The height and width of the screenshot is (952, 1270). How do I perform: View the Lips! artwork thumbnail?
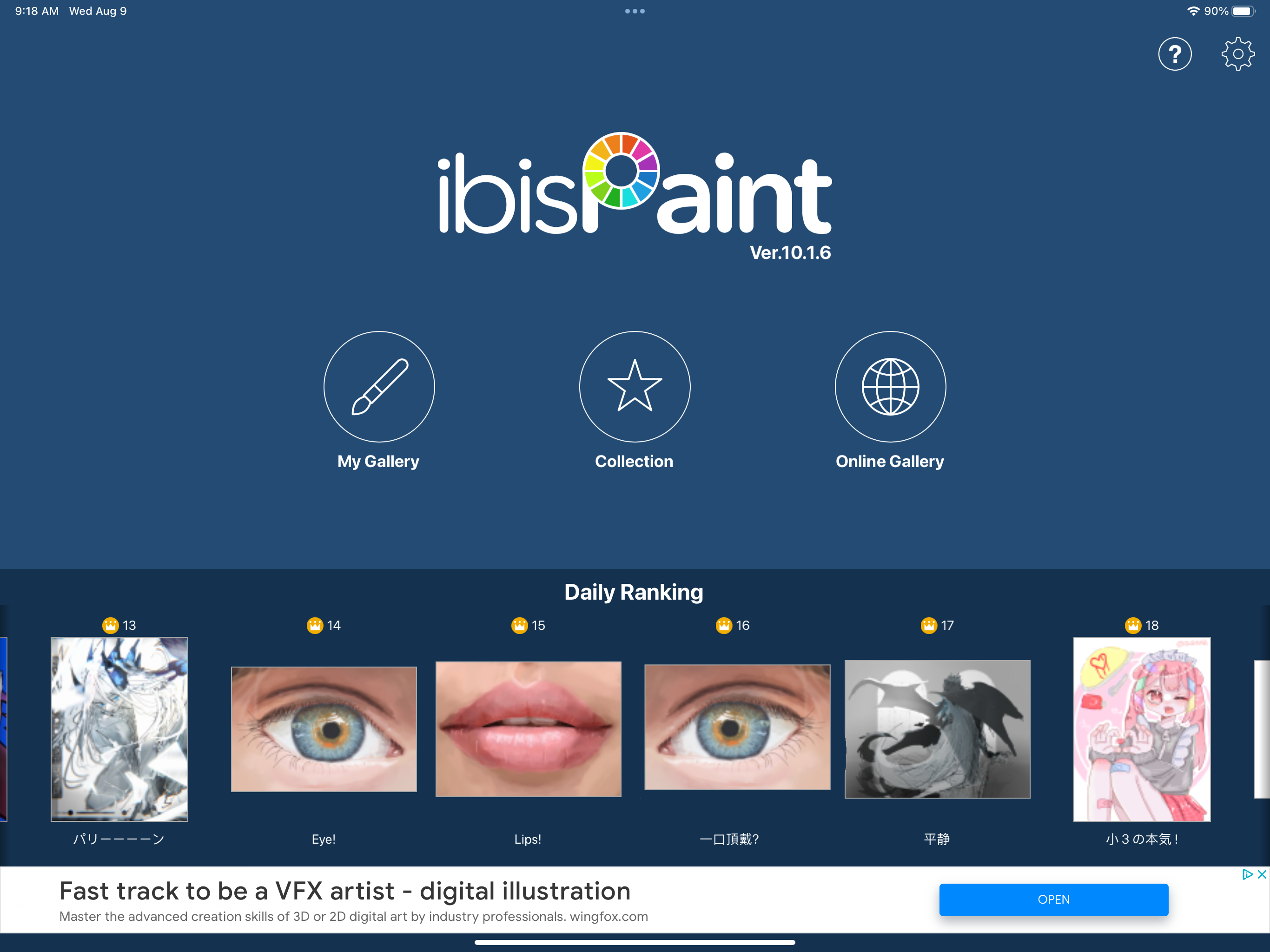pos(528,729)
